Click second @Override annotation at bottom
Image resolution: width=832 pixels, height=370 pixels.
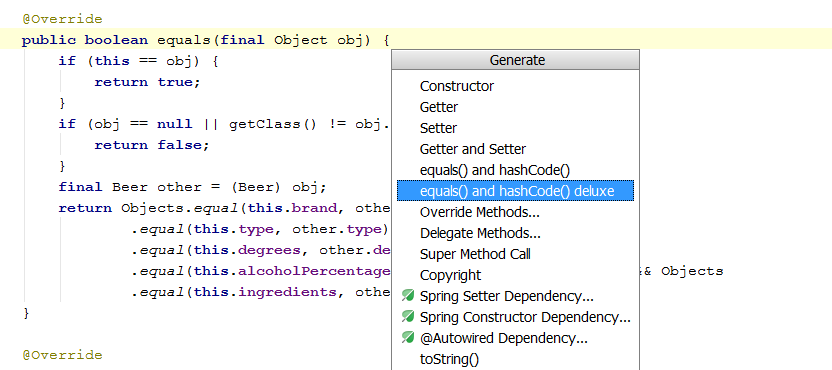[x=62, y=355]
